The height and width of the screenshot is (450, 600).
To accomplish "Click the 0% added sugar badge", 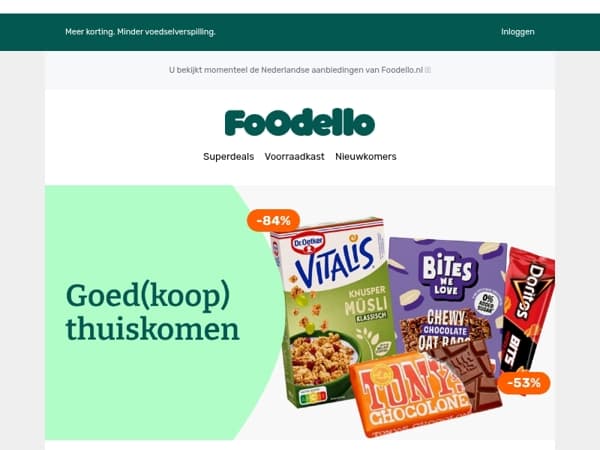I will (487, 303).
